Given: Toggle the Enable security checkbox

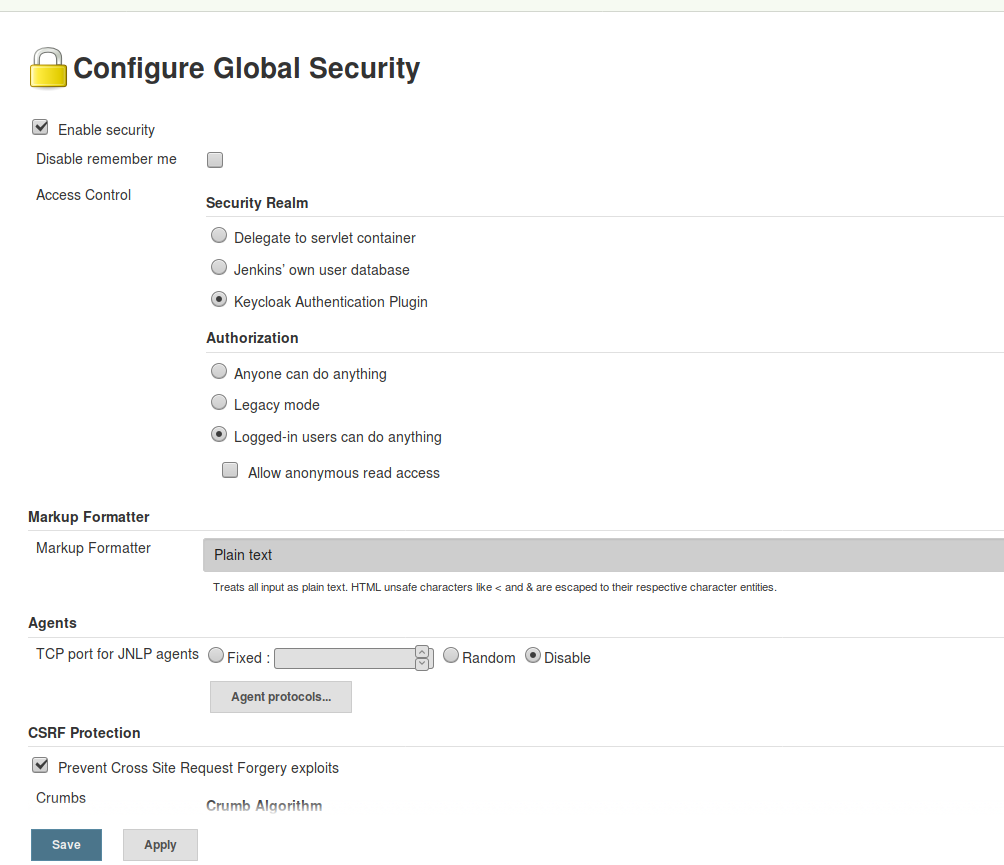Looking at the screenshot, I should (40, 127).
